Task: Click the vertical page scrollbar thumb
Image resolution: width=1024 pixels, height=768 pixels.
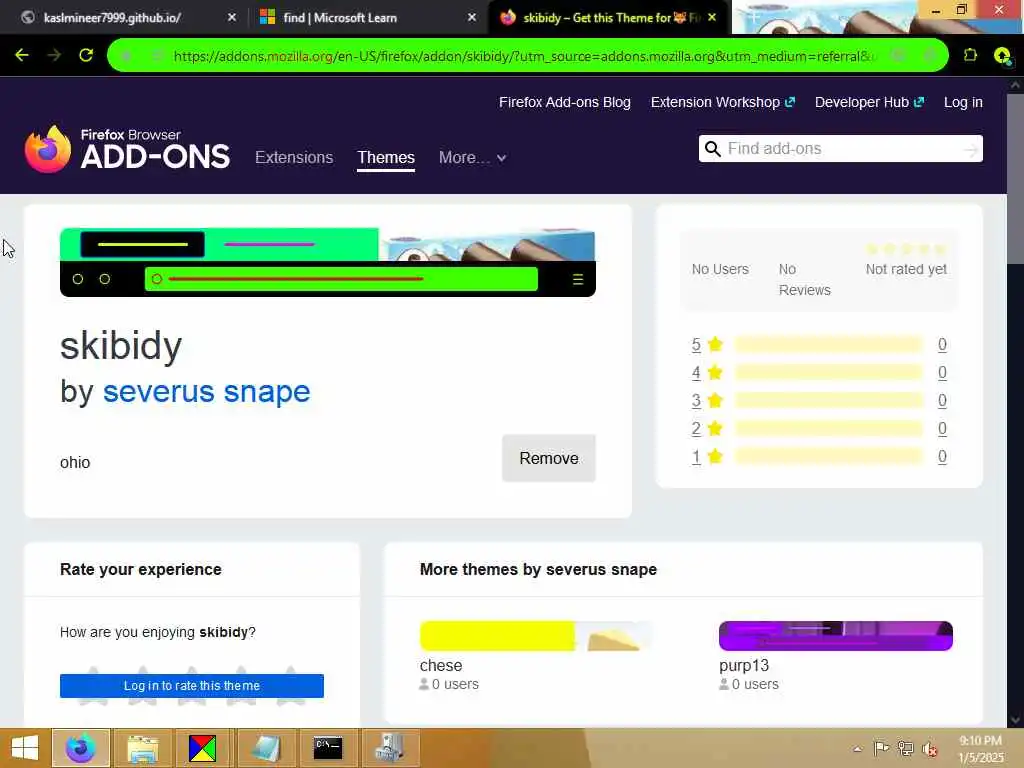Action: (x=1015, y=178)
